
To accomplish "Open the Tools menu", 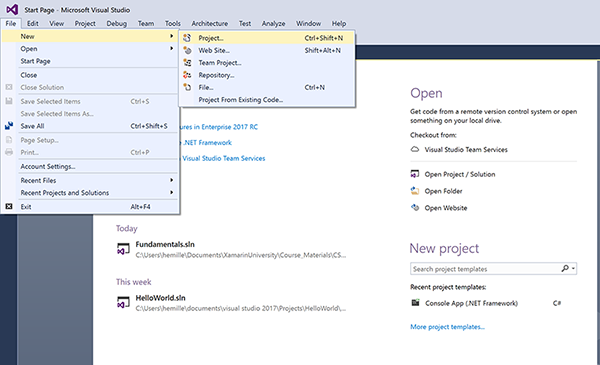I will [173, 23].
